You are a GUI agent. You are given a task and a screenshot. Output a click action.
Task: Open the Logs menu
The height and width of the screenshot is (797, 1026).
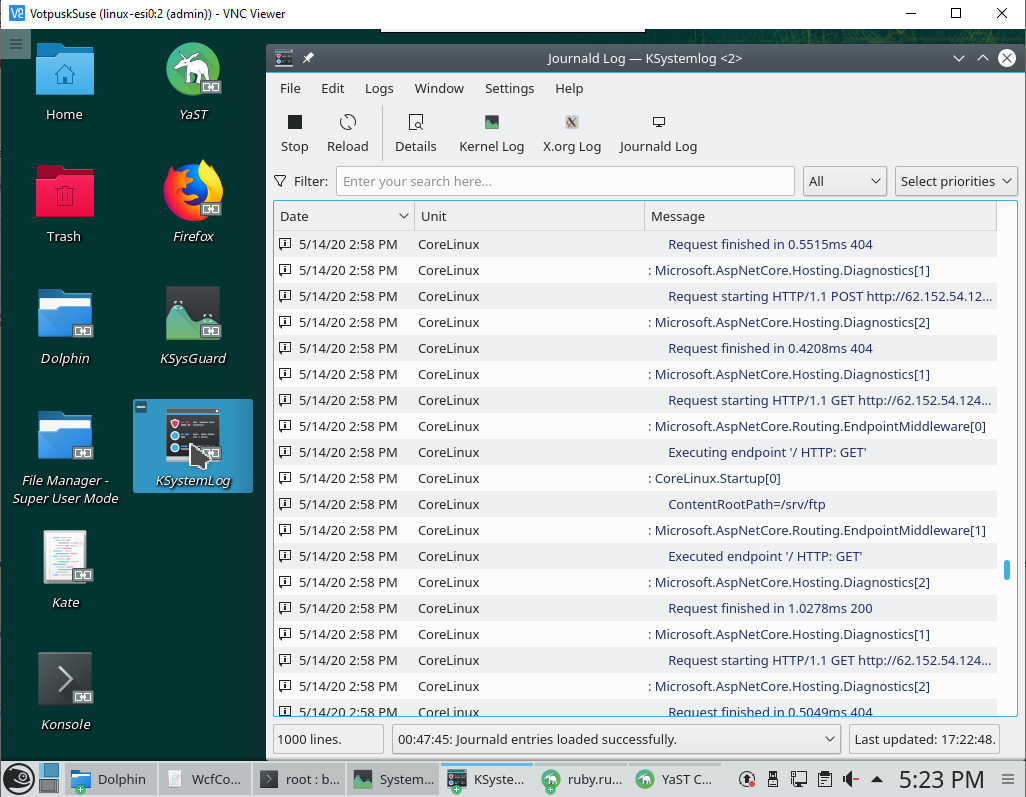(x=379, y=88)
